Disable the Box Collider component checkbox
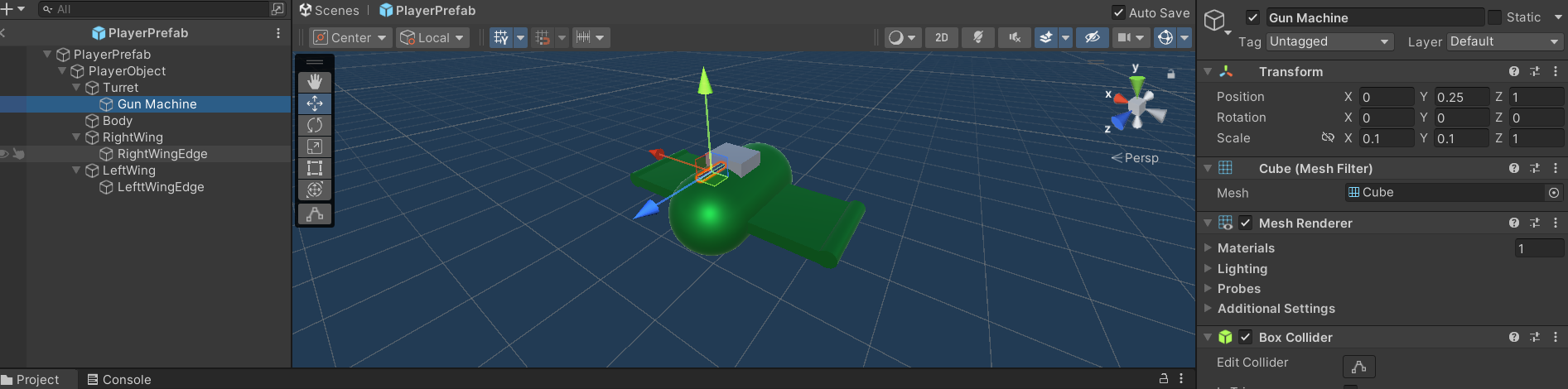 click(x=1246, y=337)
